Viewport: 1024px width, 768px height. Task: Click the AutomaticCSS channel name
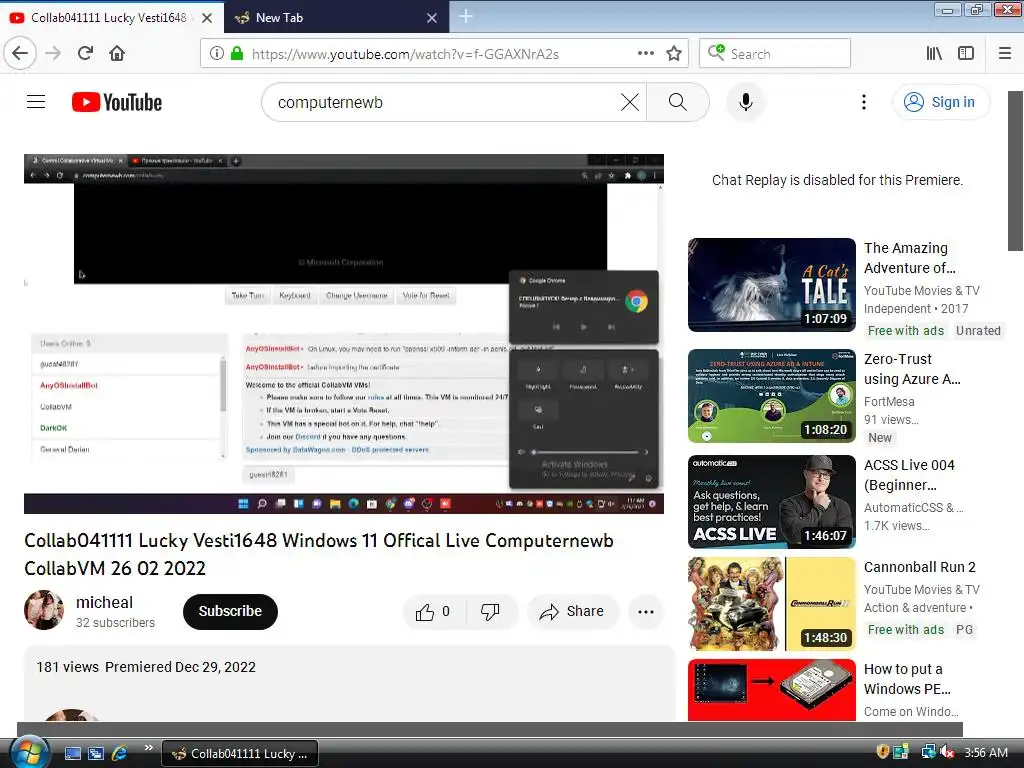913,507
